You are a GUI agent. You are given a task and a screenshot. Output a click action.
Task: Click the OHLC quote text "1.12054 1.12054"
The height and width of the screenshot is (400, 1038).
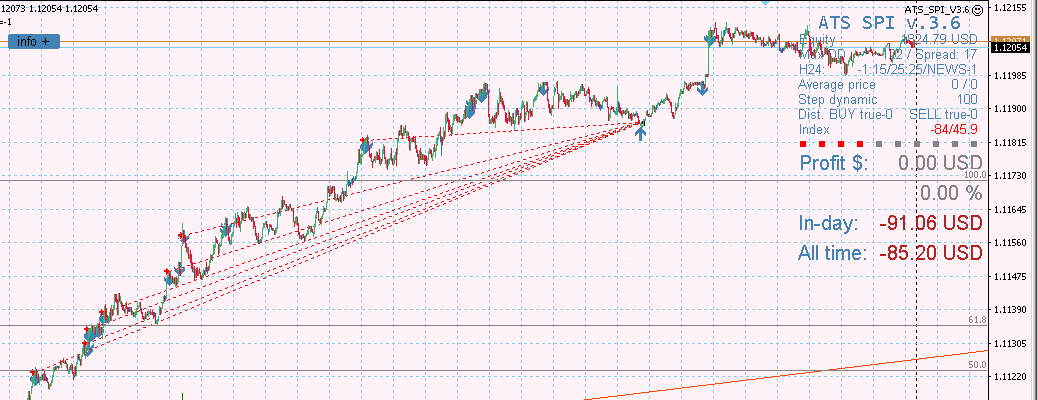[x=65, y=7]
